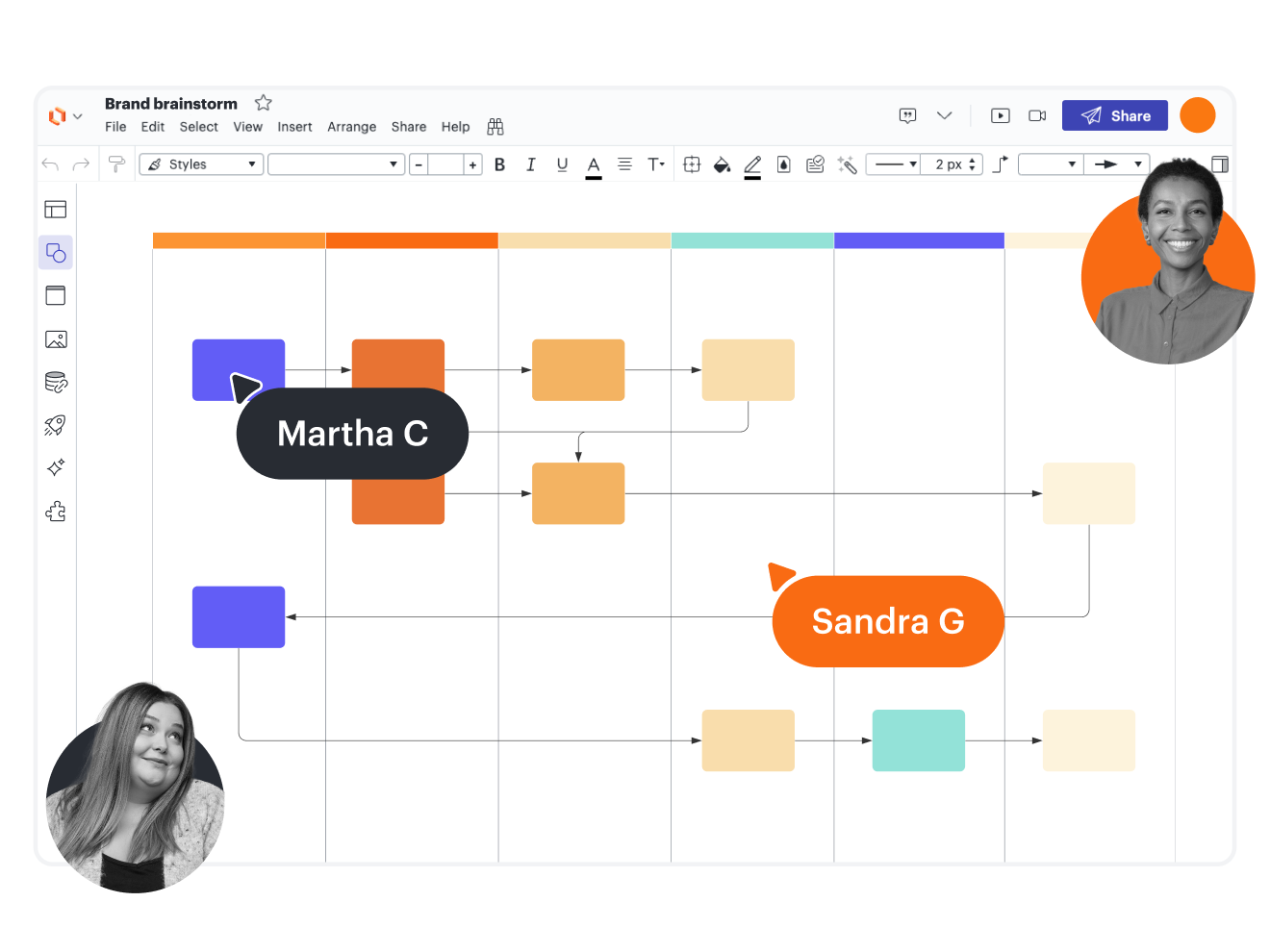Open the Styles dropdown
Screen dimensions: 1270x952
(x=201, y=164)
